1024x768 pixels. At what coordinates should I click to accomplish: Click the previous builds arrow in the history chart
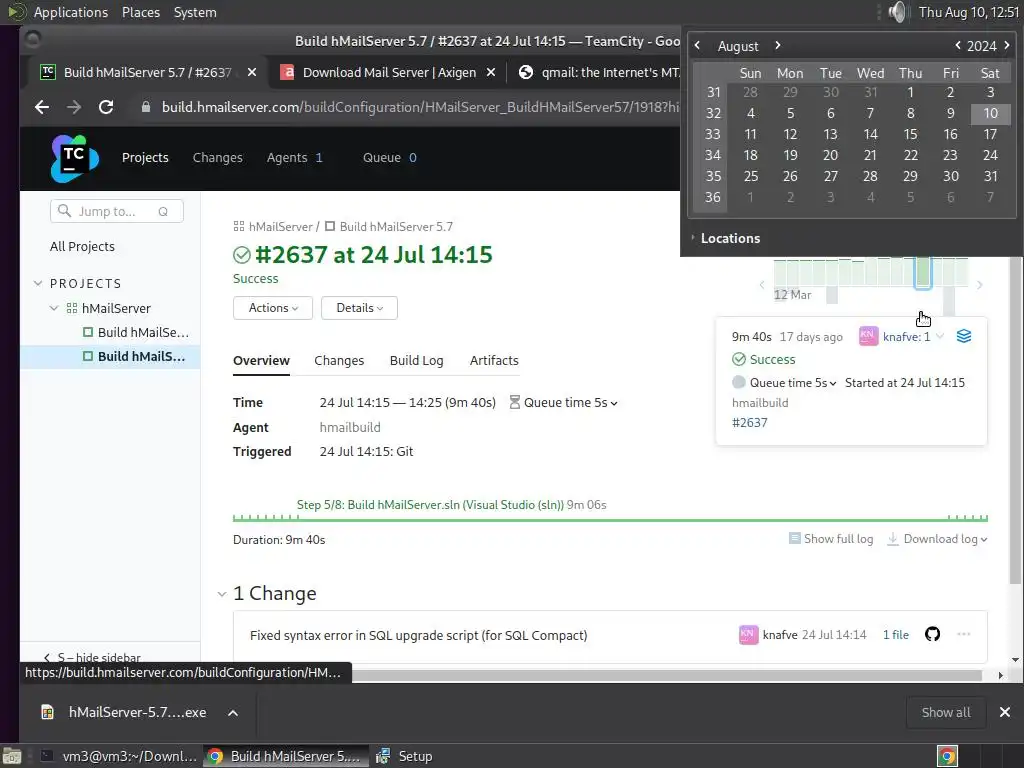[761, 285]
